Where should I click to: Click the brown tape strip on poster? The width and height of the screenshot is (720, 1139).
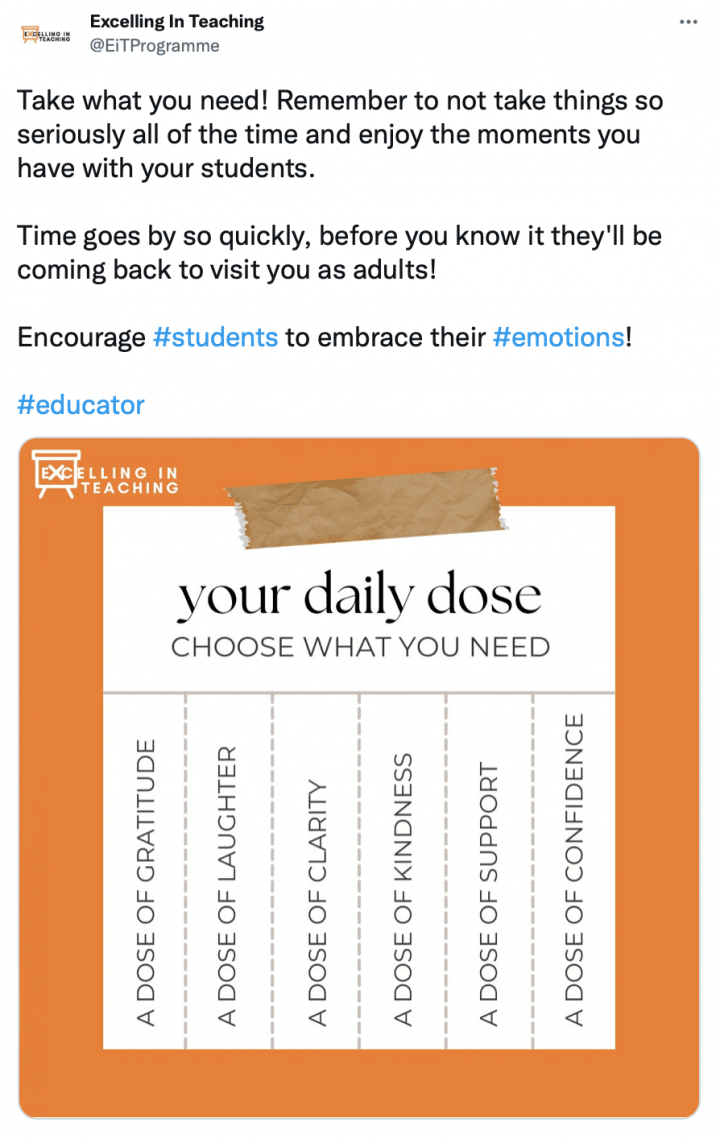tap(365, 510)
